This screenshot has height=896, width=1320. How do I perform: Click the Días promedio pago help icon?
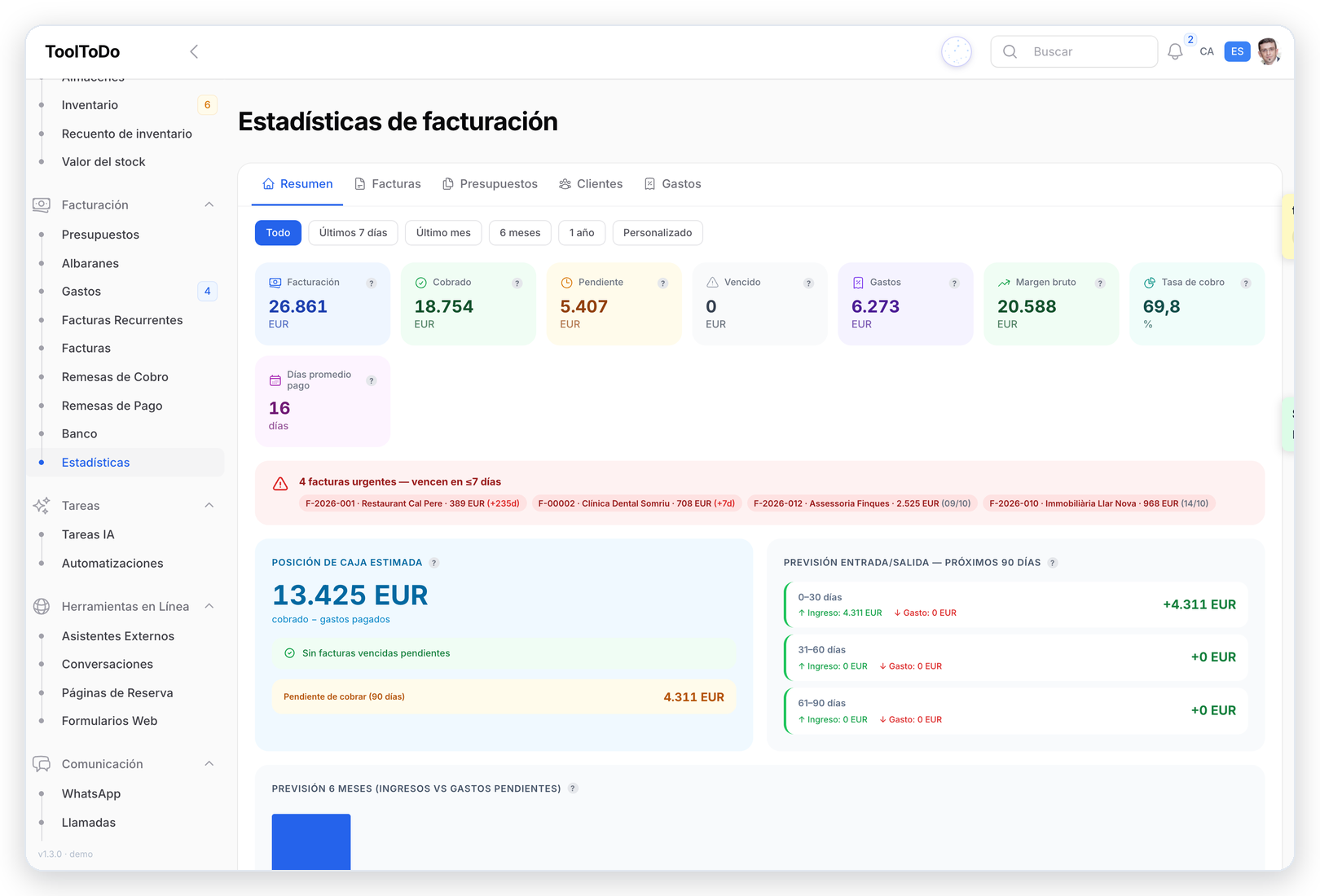pos(372,380)
